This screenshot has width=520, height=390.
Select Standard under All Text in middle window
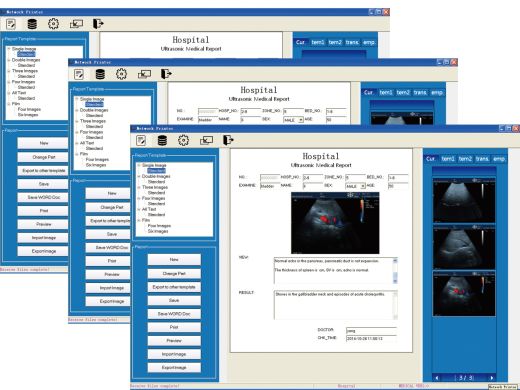[94, 148]
